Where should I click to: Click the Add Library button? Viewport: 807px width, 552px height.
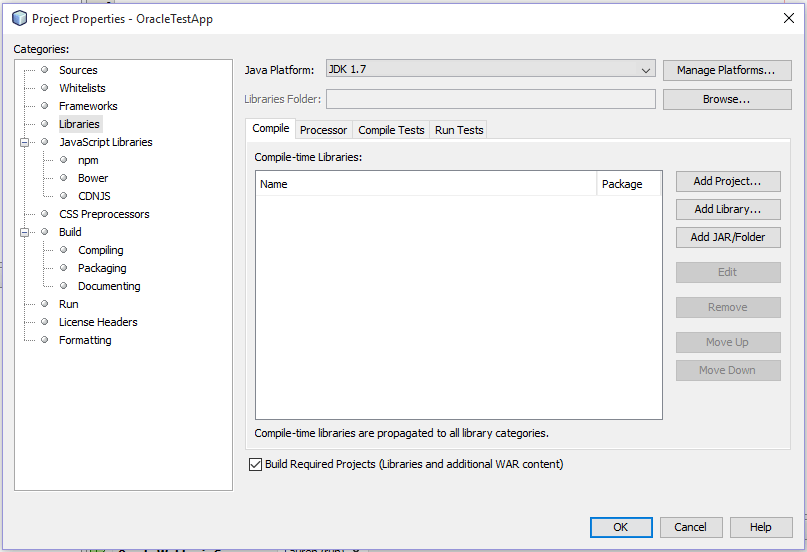point(727,209)
